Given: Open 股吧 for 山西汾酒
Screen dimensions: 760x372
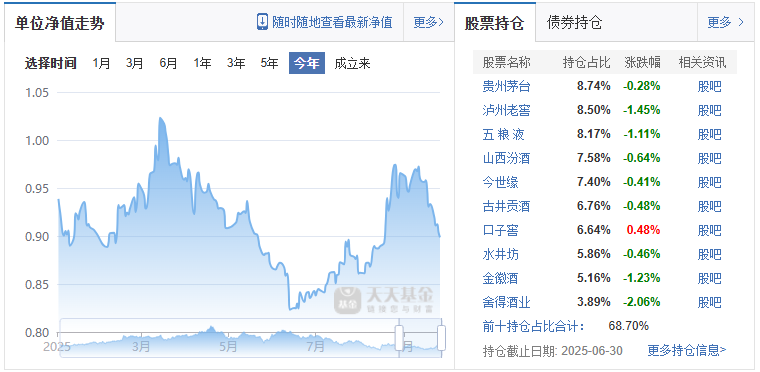Looking at the screenshot, I should coord(710,158).
